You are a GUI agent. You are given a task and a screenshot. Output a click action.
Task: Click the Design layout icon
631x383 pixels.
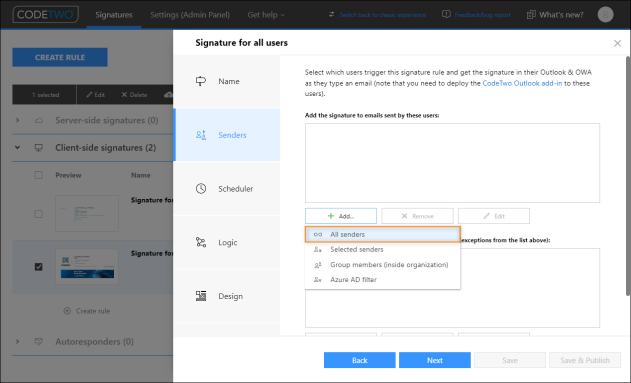click(201, 296)
